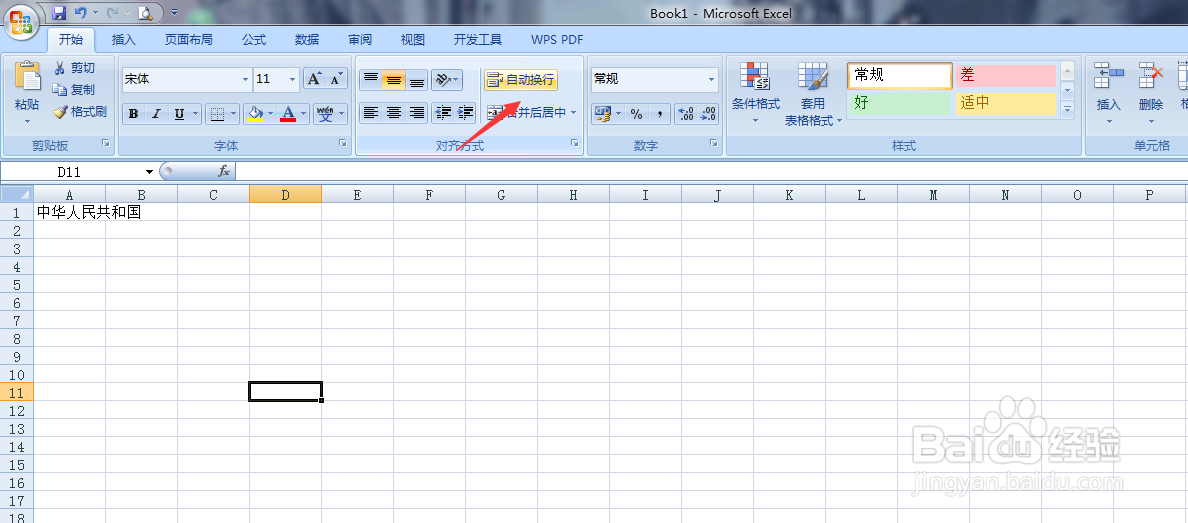Click the print preview quick access icon
The height and width of the screenshot is (523, 1188).
pos(145,13)
